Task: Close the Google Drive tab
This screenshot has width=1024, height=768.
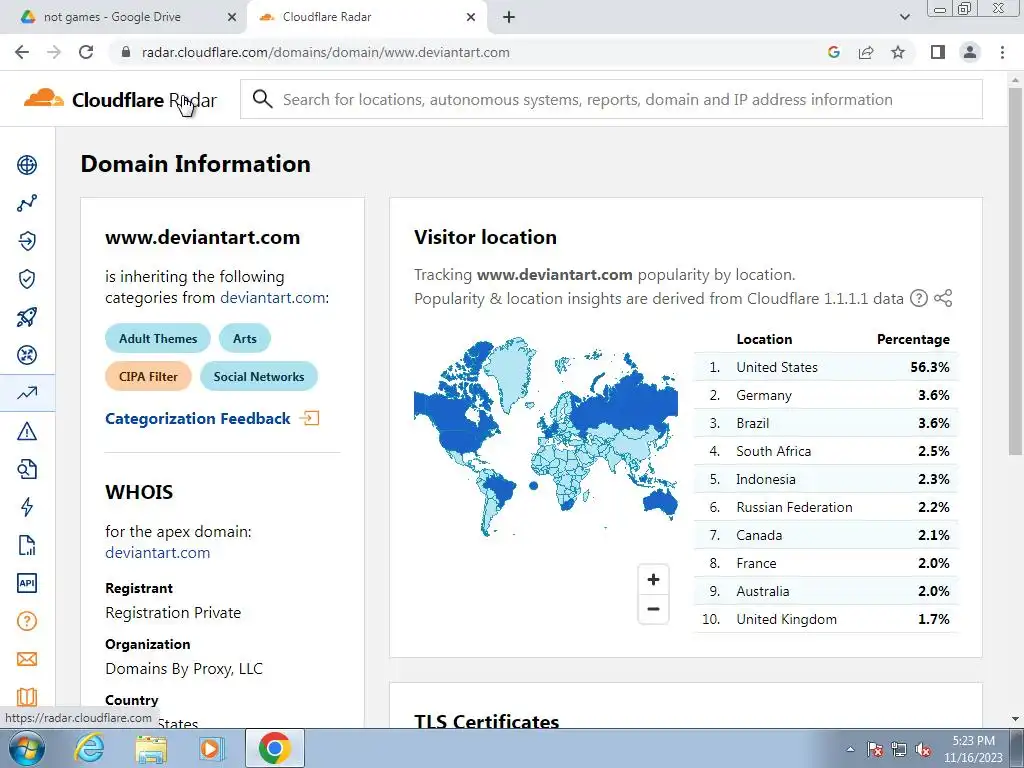Action: pos(232,17)
